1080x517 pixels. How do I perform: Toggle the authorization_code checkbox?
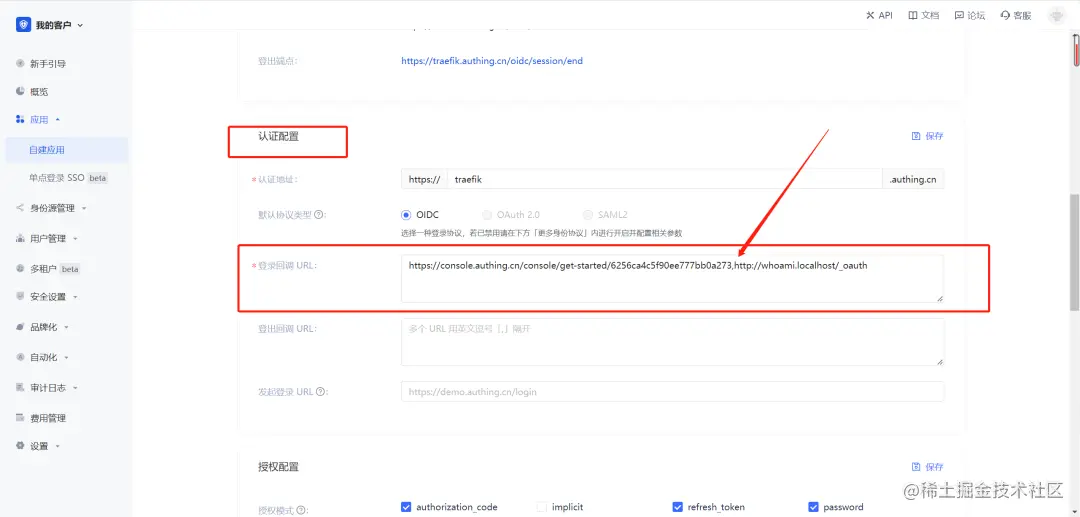pyautogui.click(x=406, y=507)
